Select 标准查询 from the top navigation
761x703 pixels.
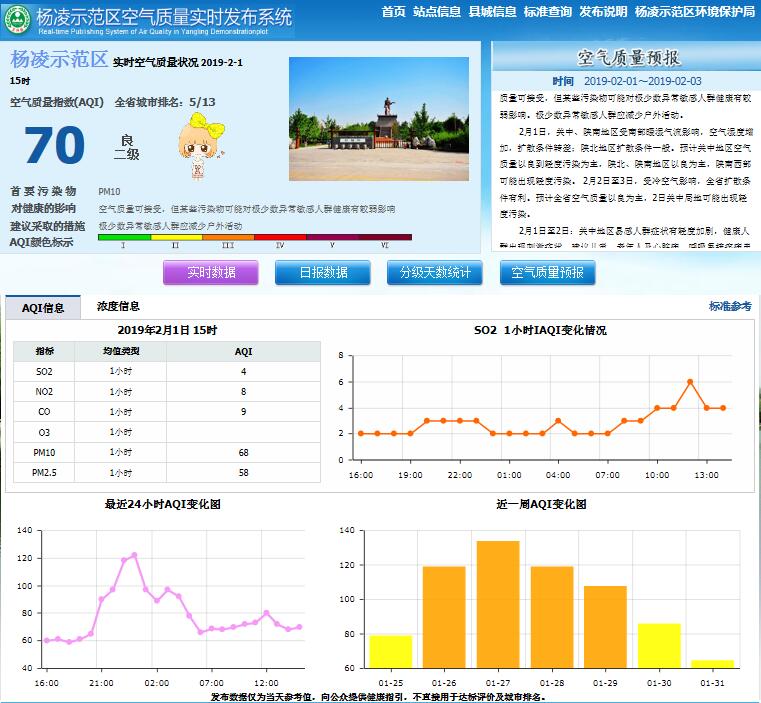548,12
